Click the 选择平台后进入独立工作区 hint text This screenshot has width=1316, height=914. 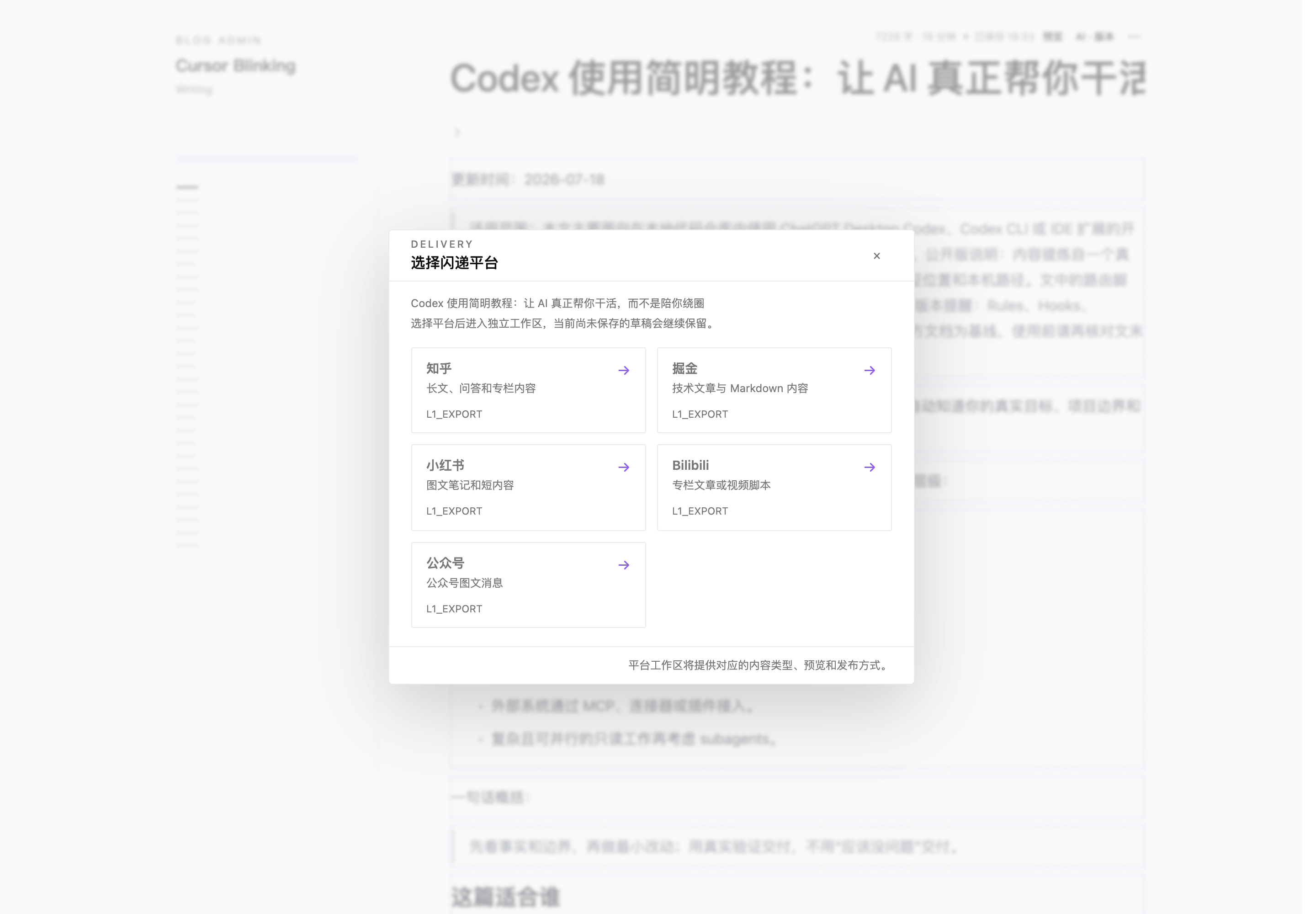coord(563,324)
